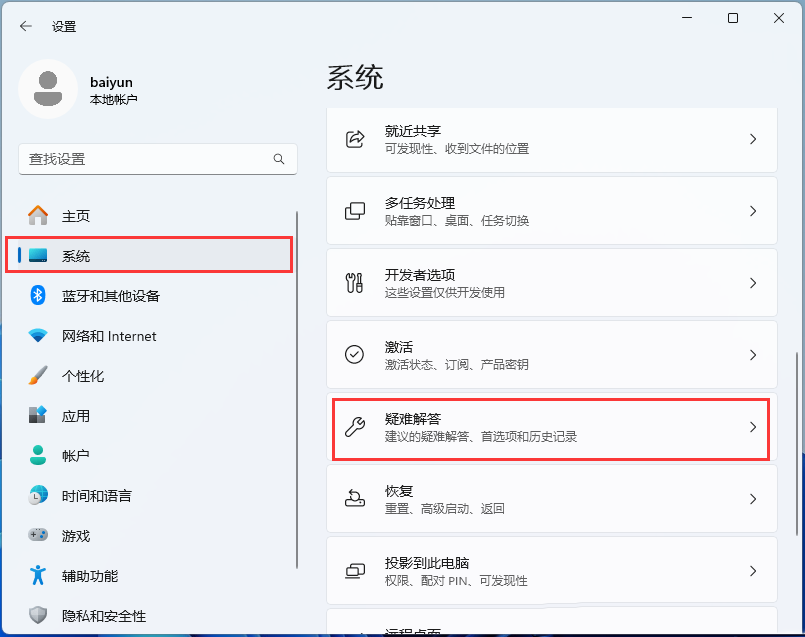Click the Wi-Fi icon for 网络和 Internet

(x=37, y=336)
